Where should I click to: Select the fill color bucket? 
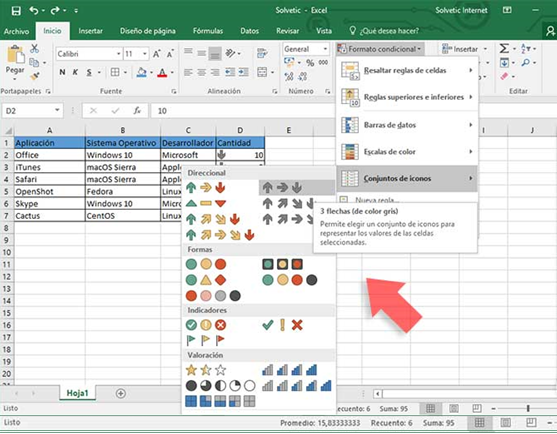coord(142,72)
